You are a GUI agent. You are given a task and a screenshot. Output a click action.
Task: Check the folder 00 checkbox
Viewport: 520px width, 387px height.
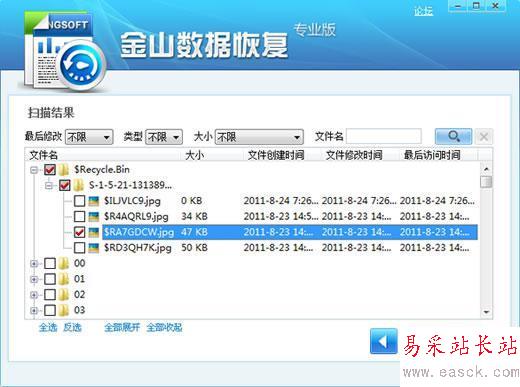point(50,263)
